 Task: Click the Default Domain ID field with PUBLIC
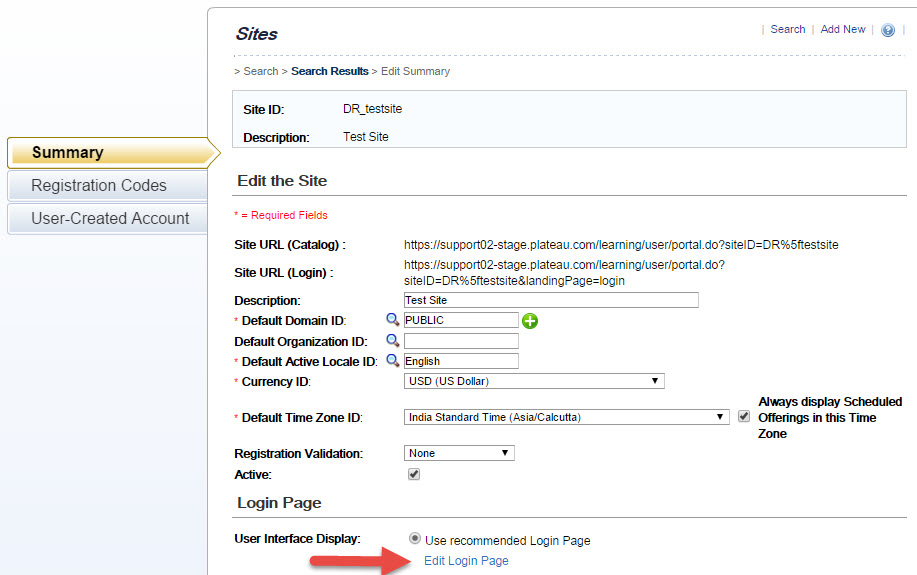pyautogui.click(x=461, y=320)
